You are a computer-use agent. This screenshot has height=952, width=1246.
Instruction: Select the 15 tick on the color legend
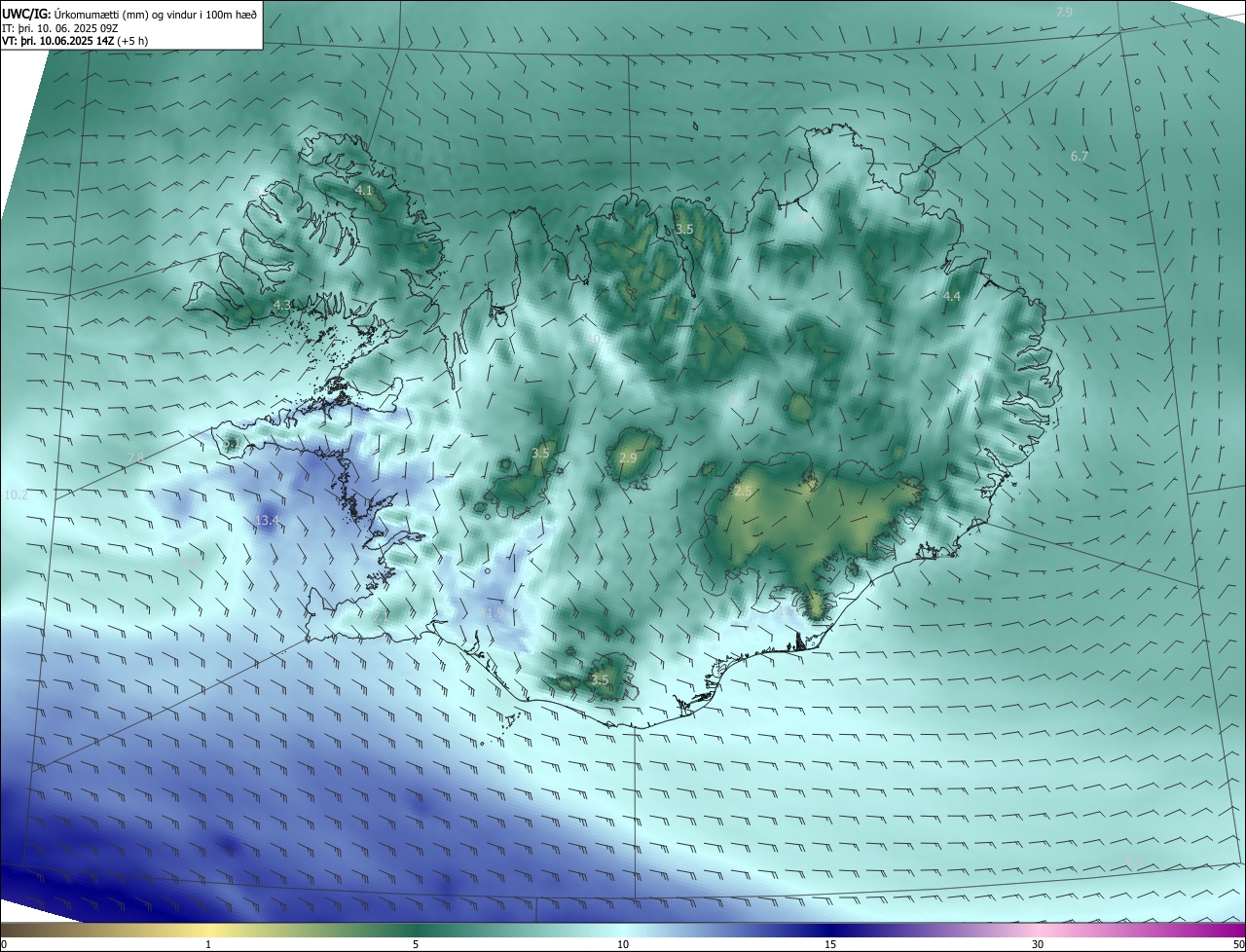tap(830, 944)
